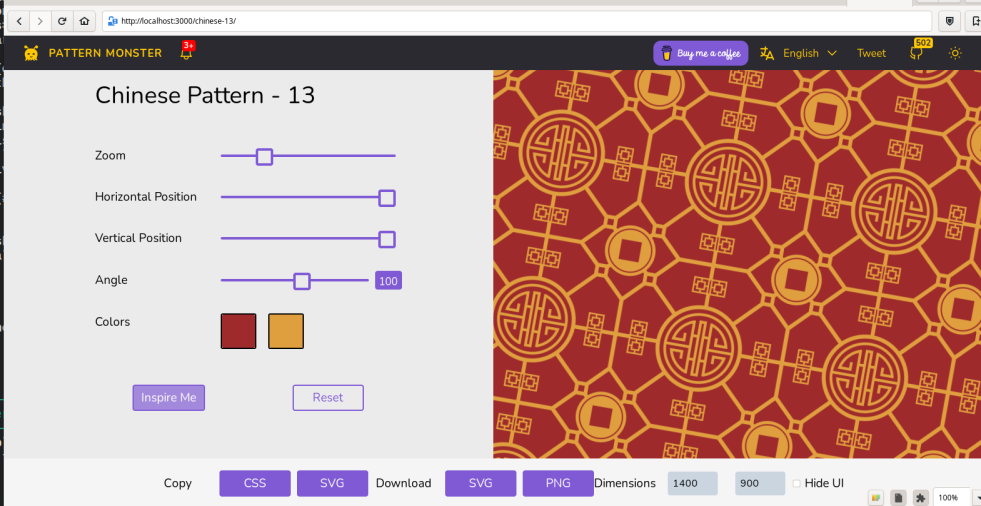Click the bookmark icon at top right
This screenshot has width=981, height=506.
point(976,21)
